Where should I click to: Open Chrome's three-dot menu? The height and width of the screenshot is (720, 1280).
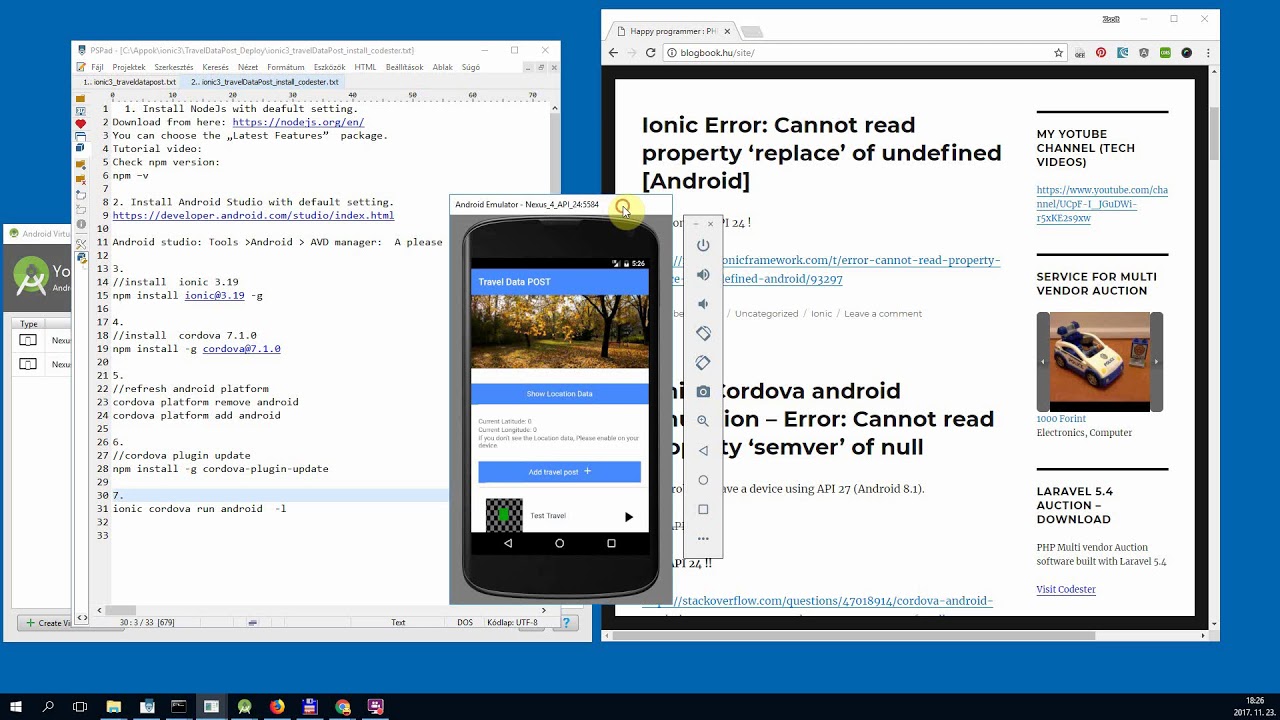1207,53
